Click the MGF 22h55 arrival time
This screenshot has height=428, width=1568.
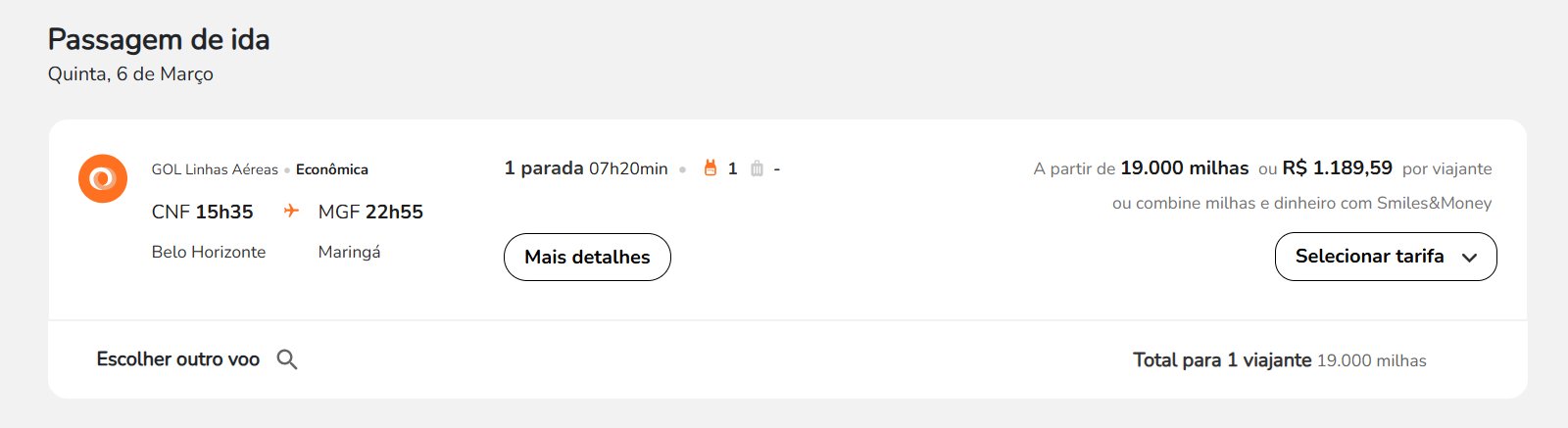pyautogui.click(x=370, y=212)
